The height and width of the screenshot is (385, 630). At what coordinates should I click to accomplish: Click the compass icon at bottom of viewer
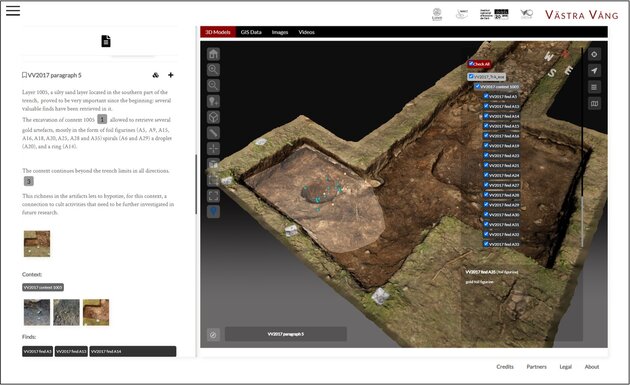pos(213,334)
